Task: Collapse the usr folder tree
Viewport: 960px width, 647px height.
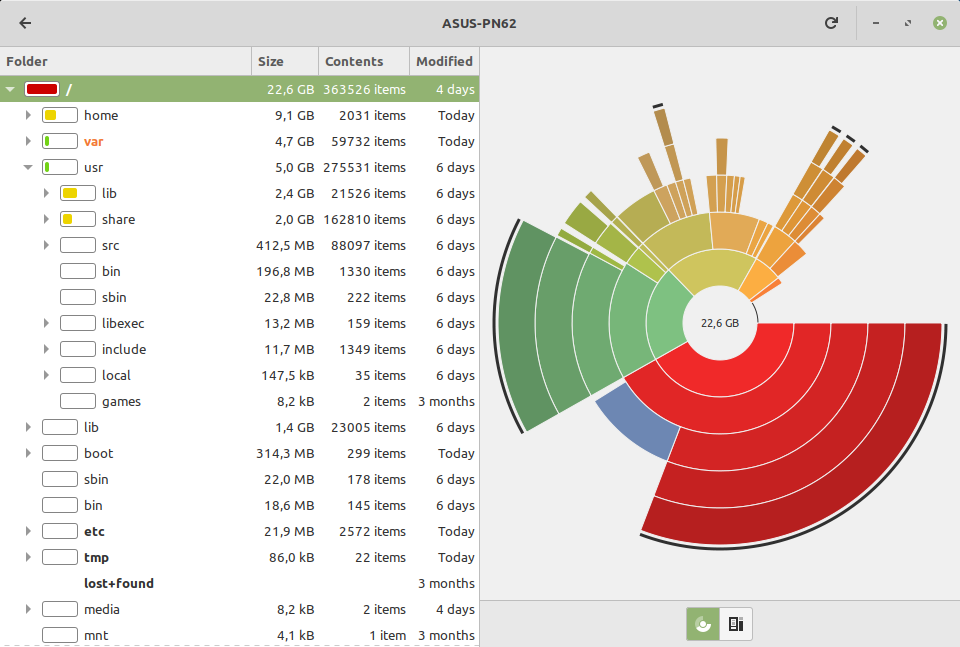Action: pos(29,168)
